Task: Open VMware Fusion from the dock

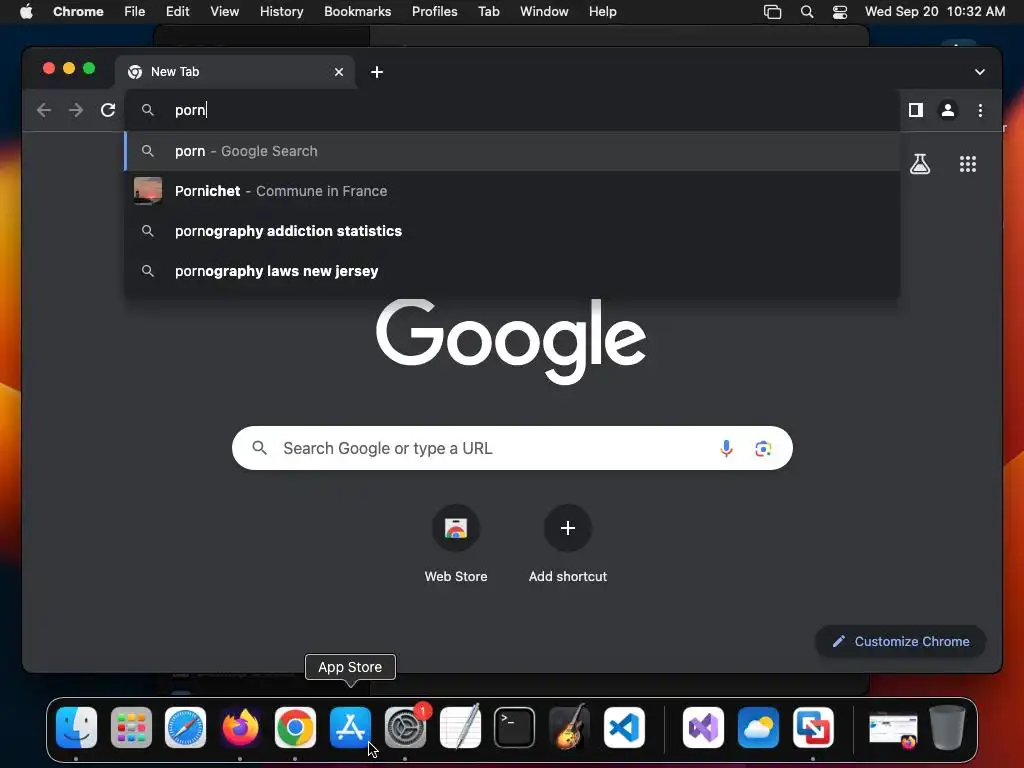Action: [x=813, y=728]
